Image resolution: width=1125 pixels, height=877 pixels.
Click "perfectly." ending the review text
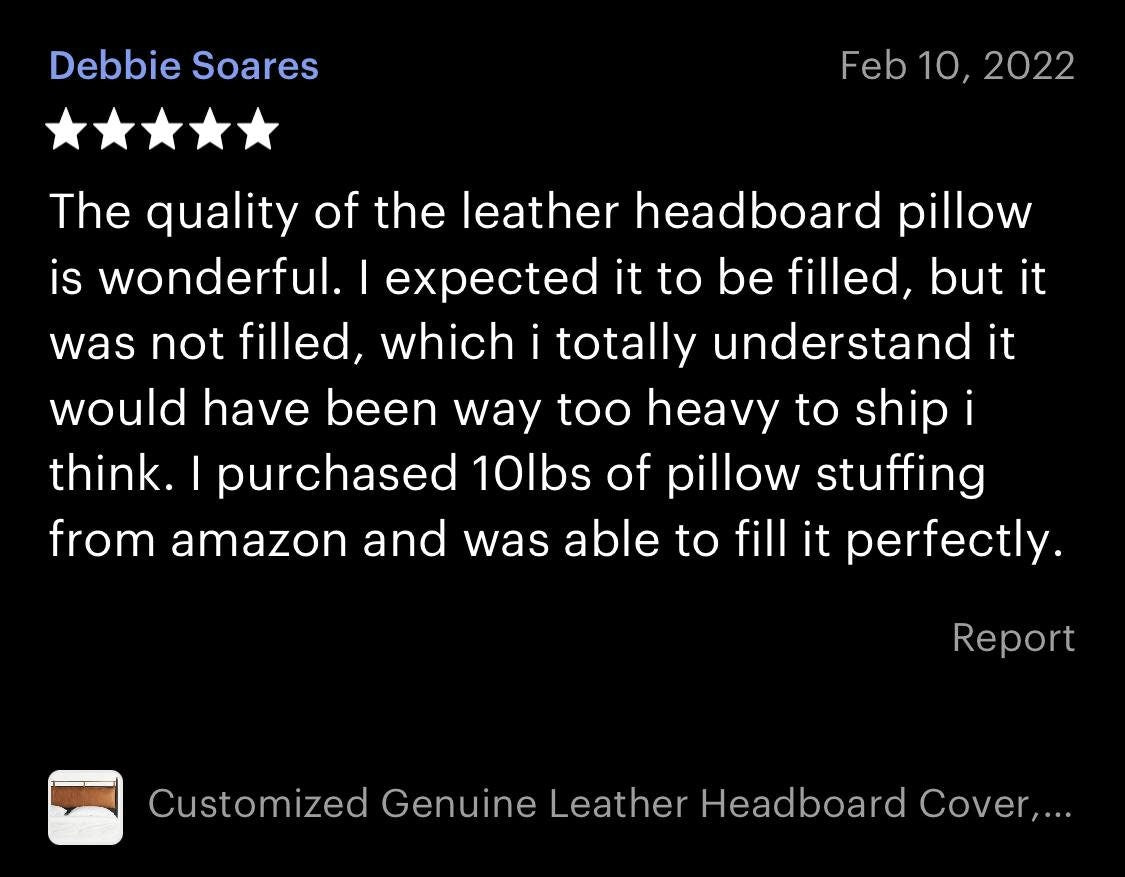[x=954, y=542]
